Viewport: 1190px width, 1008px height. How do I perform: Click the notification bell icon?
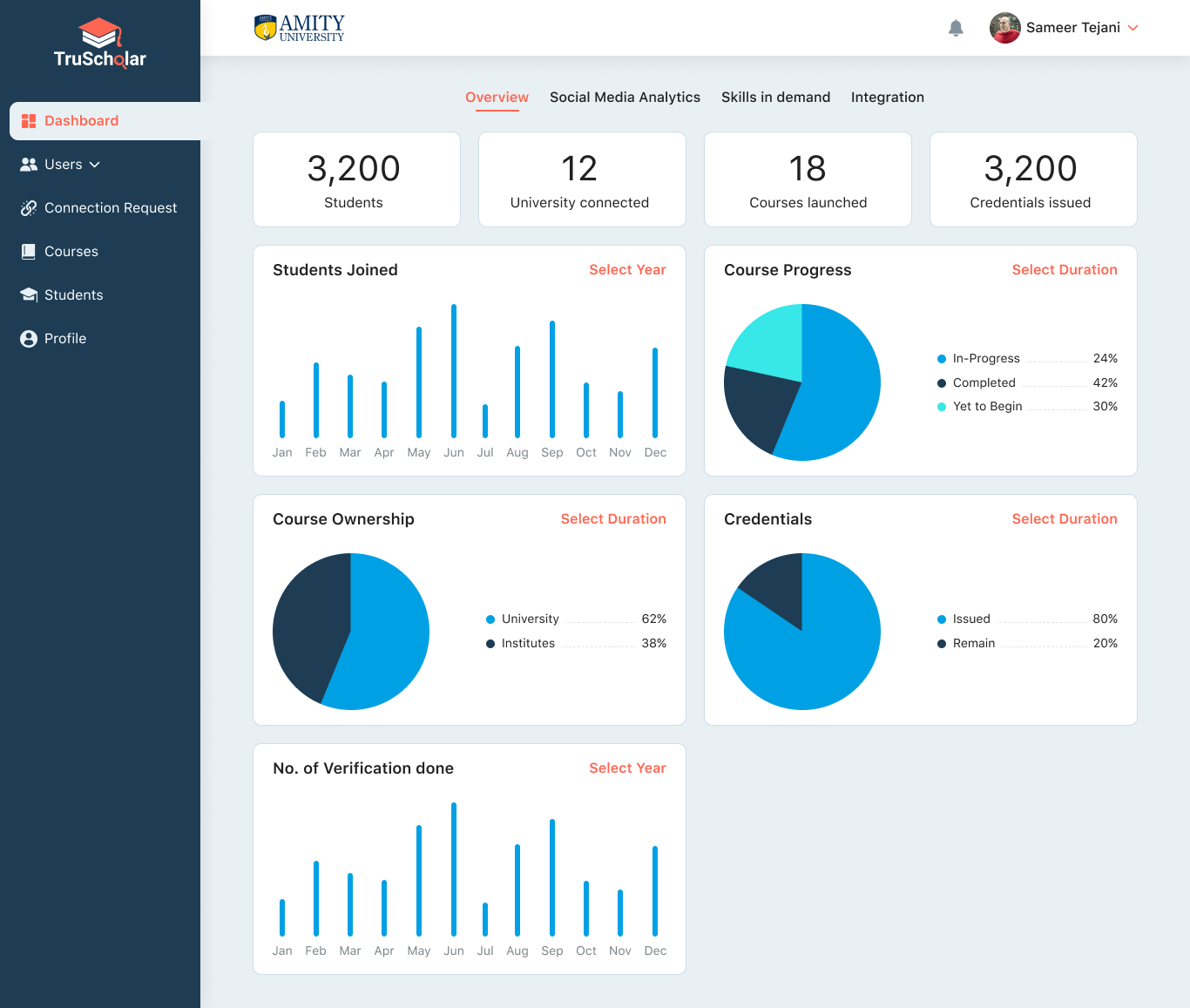[x=956, y=28]
